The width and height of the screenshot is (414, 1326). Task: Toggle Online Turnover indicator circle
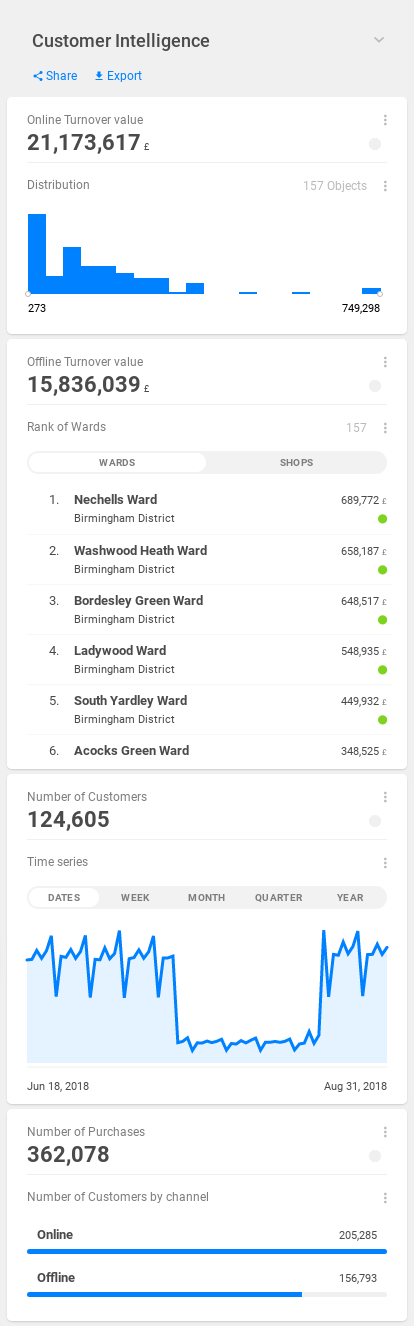pos(375,144)
